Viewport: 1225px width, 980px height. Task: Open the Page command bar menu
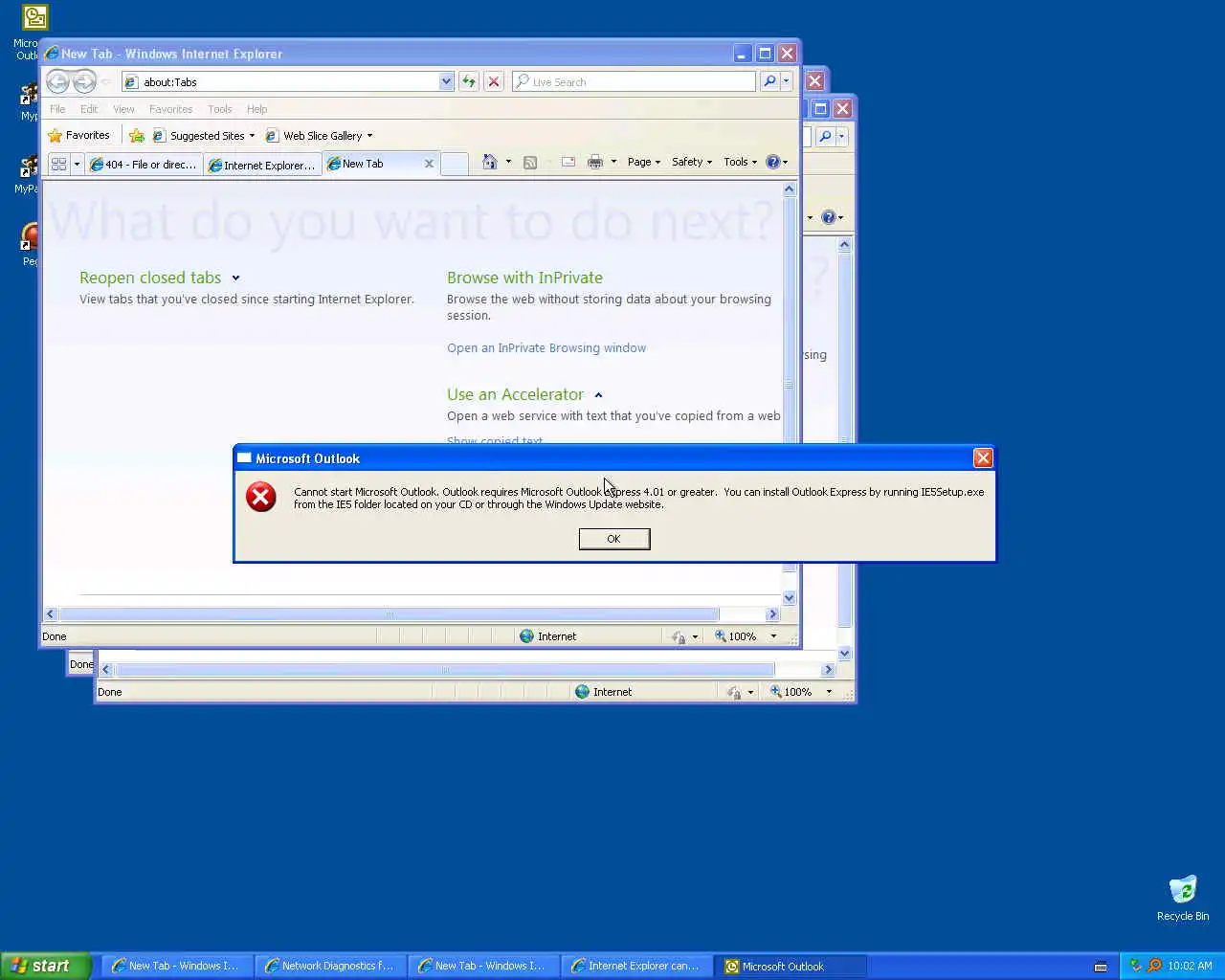(644, 162)
